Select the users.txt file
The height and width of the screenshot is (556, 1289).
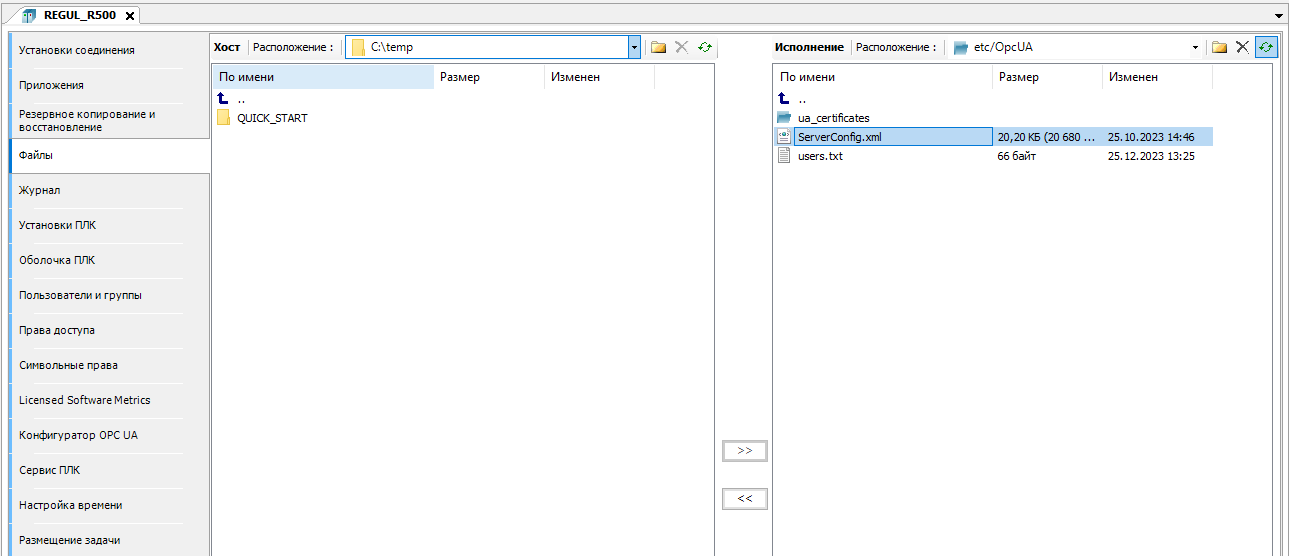tap(819, 156)
